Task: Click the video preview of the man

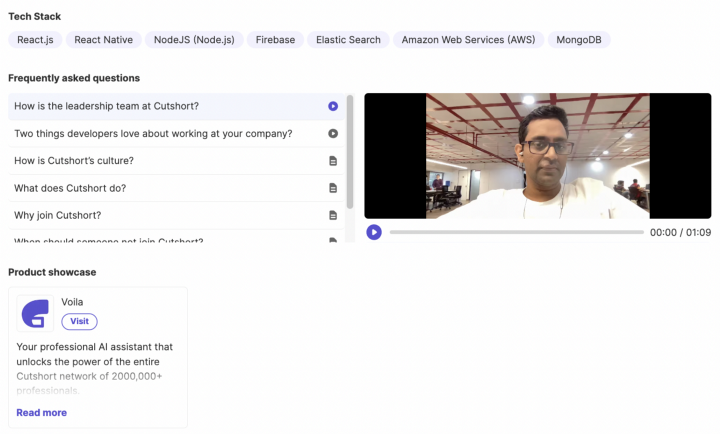Action: click(538, 156)
